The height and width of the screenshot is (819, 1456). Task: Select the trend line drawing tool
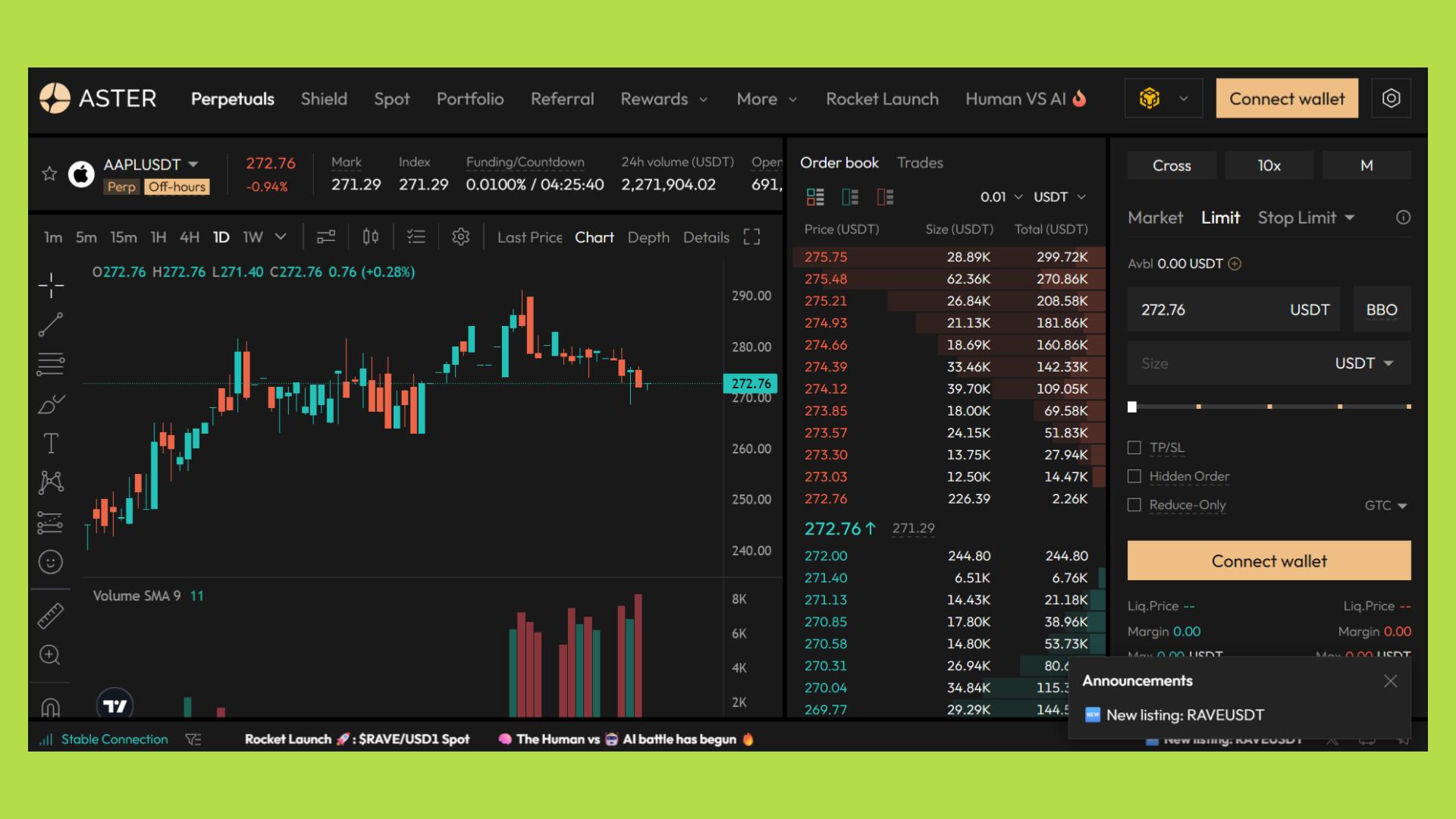(51, 325)
